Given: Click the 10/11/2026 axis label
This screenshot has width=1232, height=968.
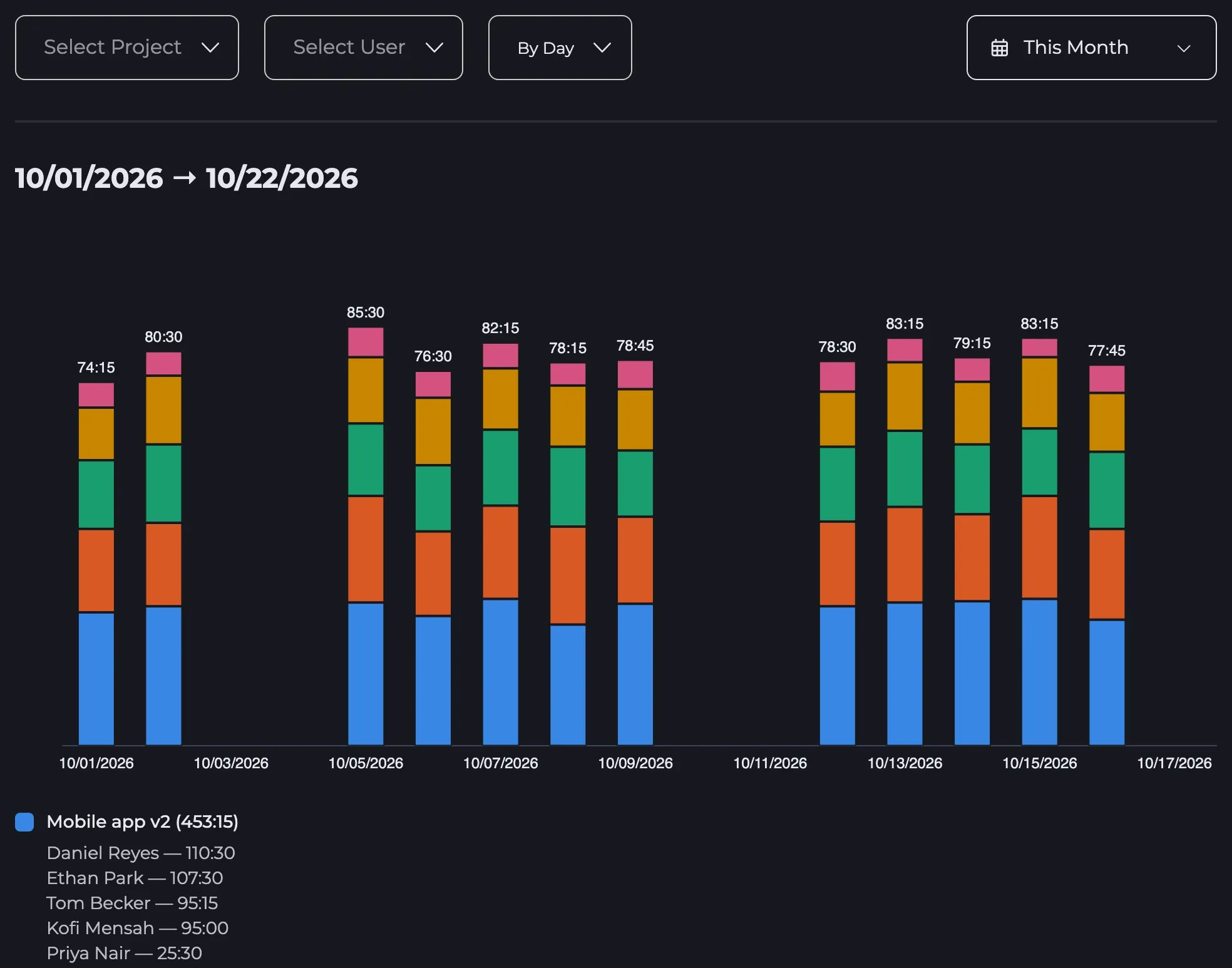Looking at the screenshot, I should (770, 763).
